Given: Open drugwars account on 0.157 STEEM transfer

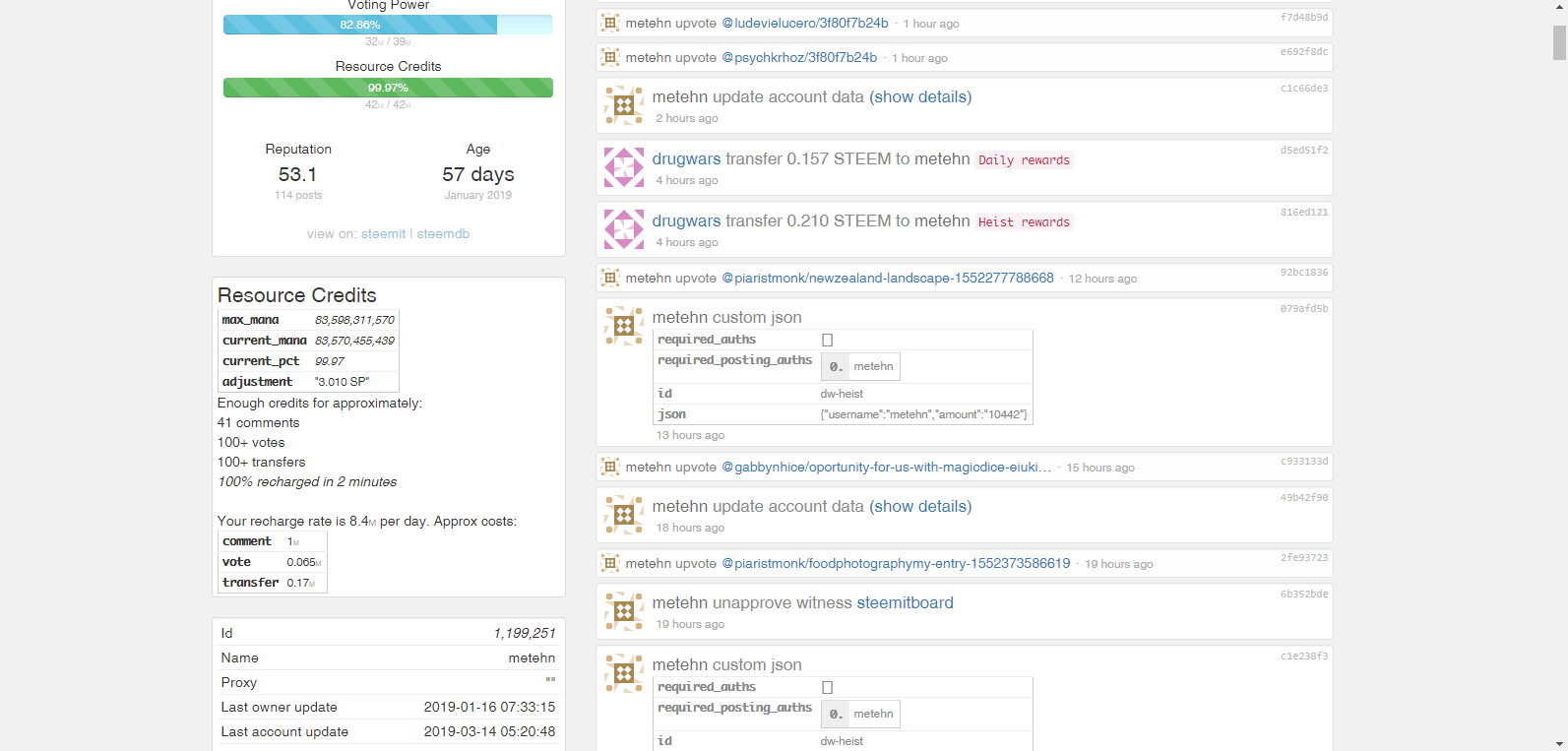Looking at the screenshot, I should (x=686, y=158).
